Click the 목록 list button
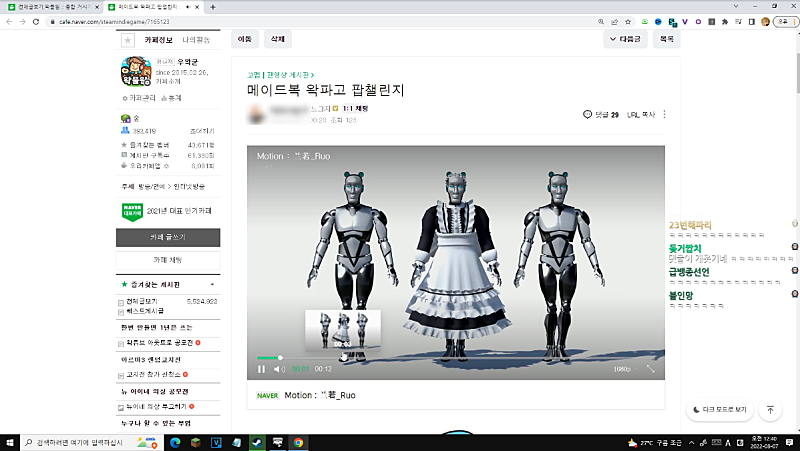800x451 pixels. [x=666, y=39]
